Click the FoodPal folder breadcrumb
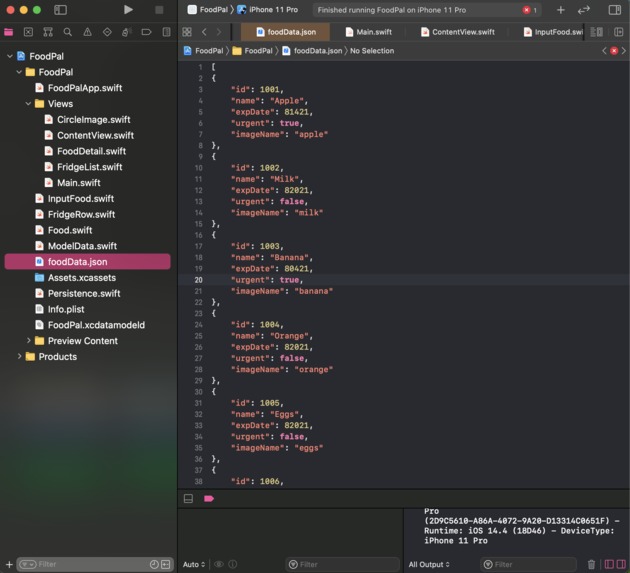The height and width of the screenshot is (573, 630). pos(253,51)
